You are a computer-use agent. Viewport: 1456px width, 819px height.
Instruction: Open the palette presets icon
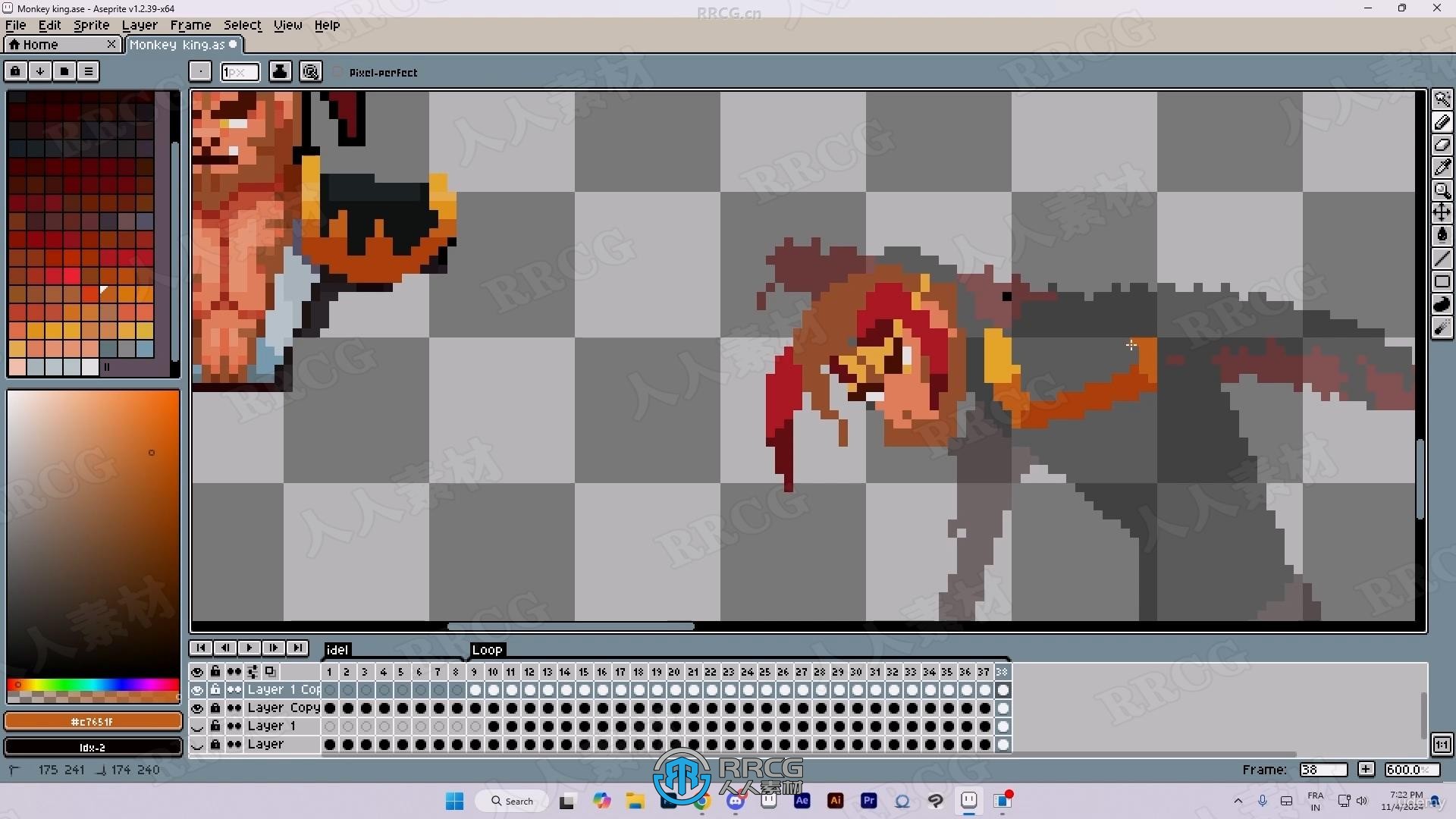(x=64, y=71)
